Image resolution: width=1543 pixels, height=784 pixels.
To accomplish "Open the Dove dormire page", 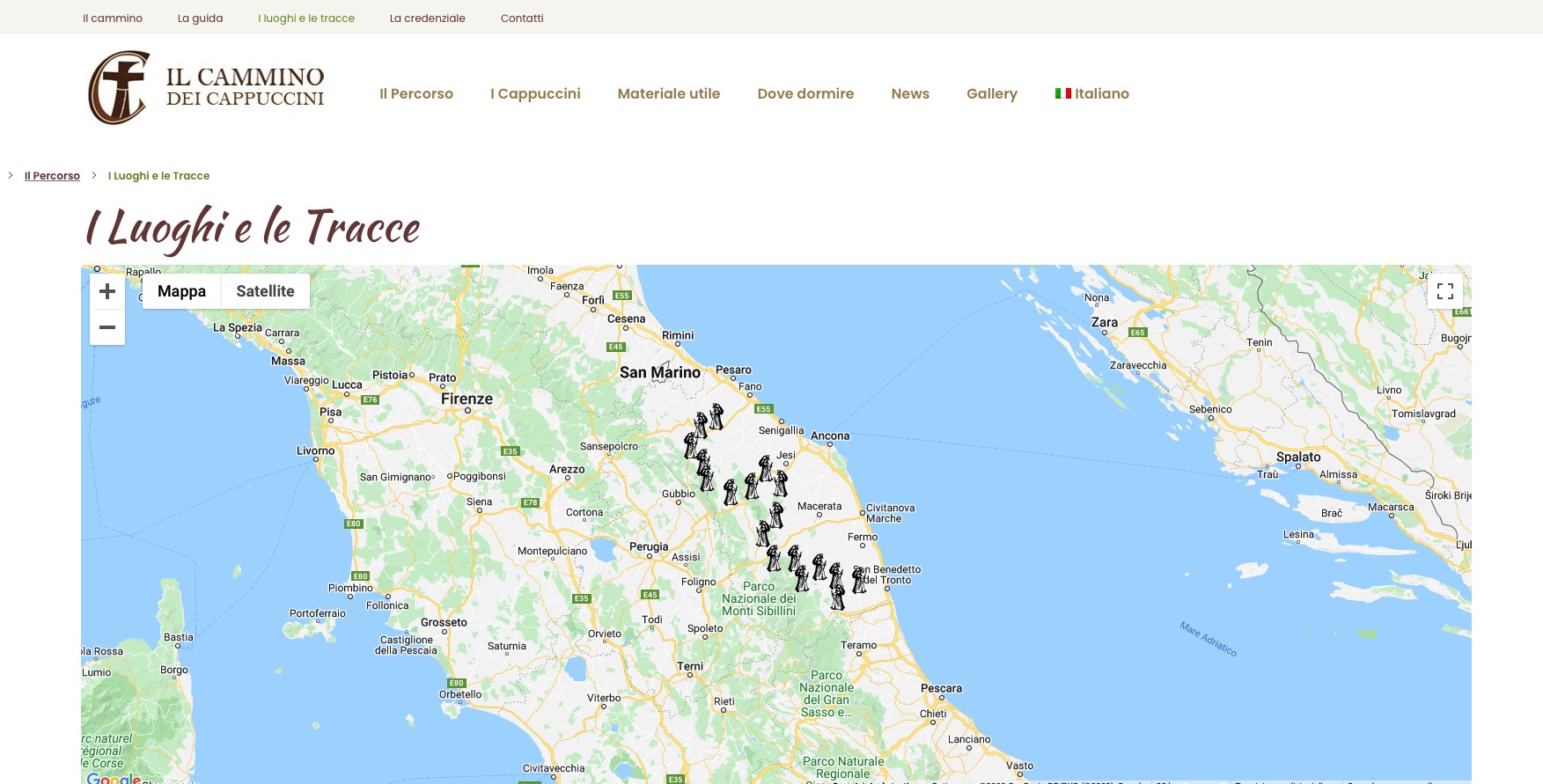I will pyautogui.click(x=805, y=93).
